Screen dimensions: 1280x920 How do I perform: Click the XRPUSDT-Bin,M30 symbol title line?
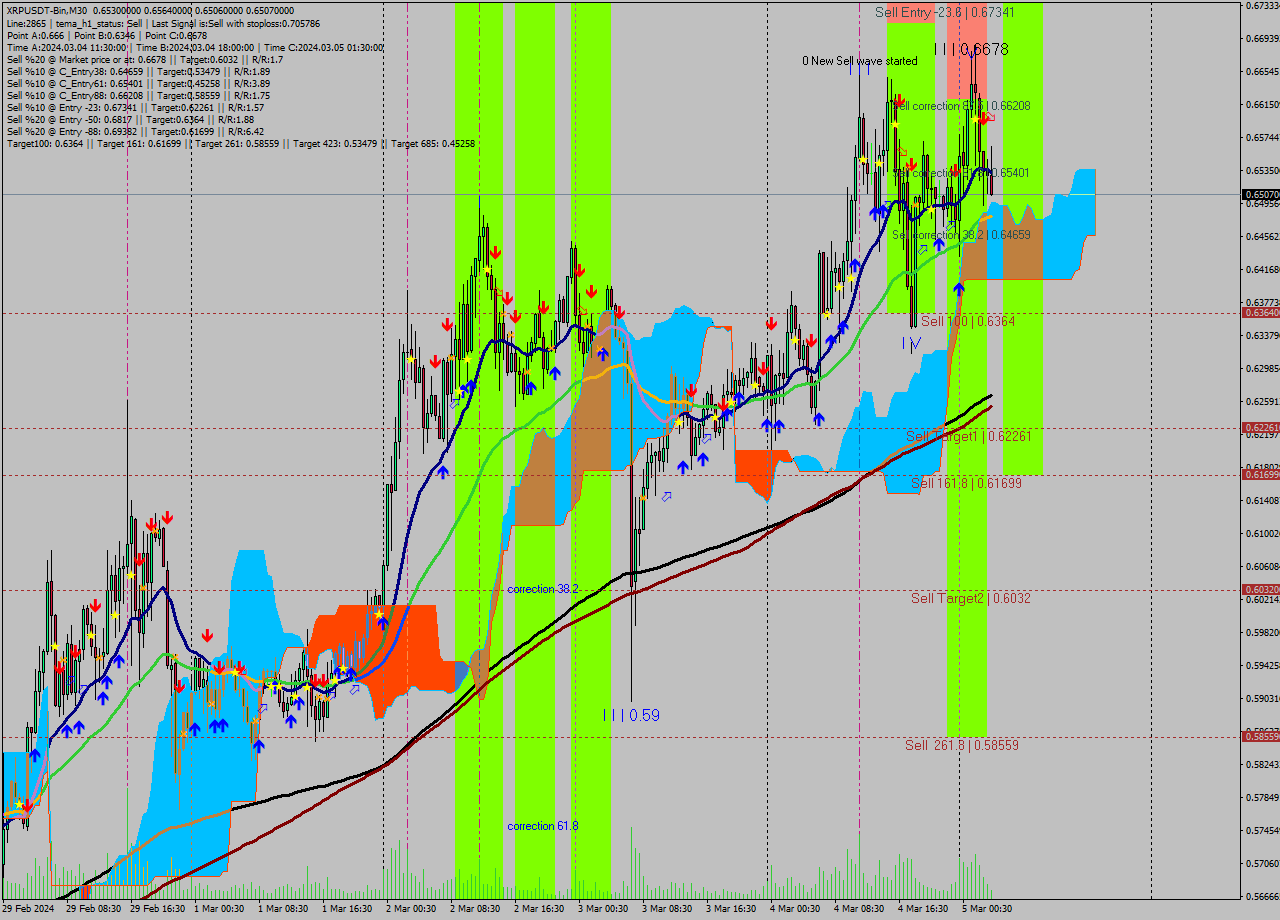[x=150, y=10]
